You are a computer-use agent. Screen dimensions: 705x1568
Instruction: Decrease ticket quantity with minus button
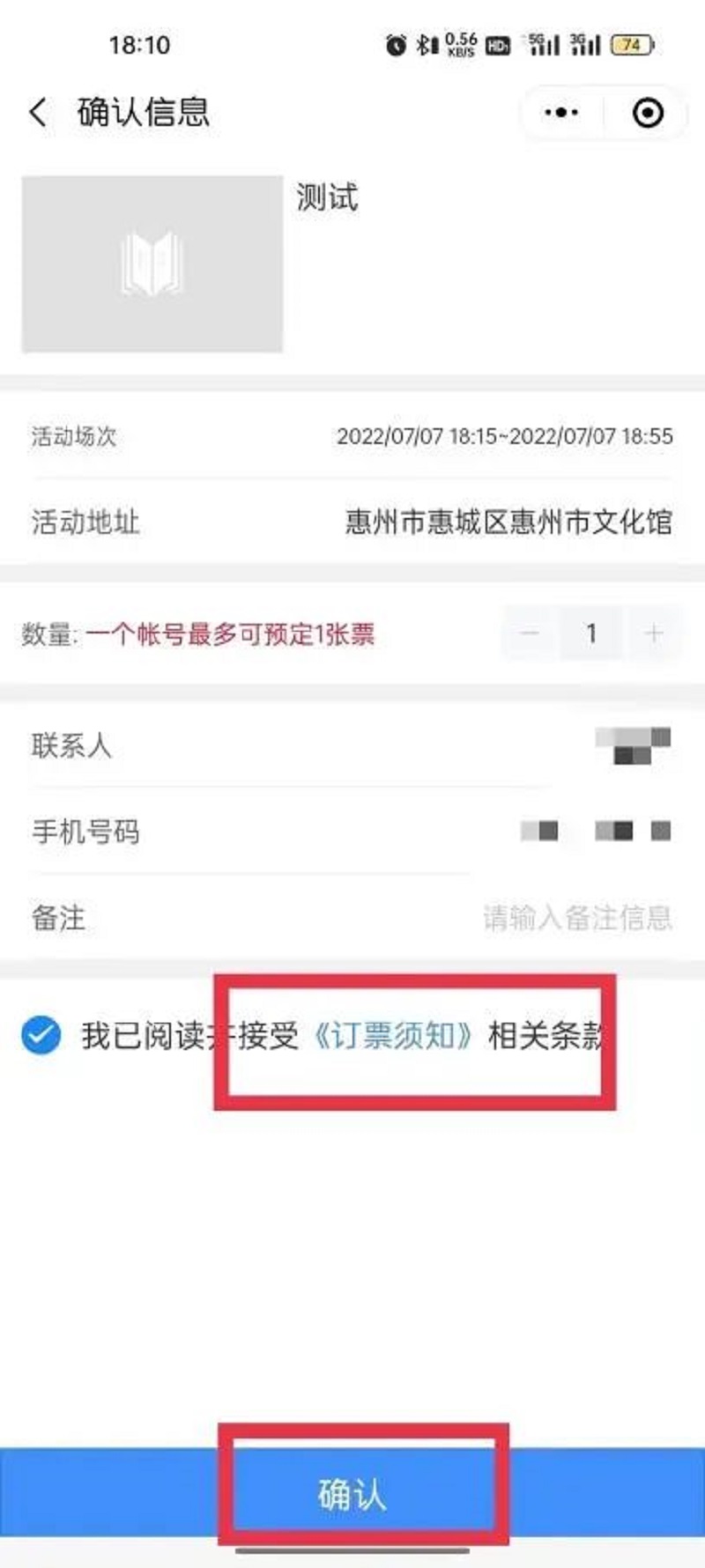530,633
